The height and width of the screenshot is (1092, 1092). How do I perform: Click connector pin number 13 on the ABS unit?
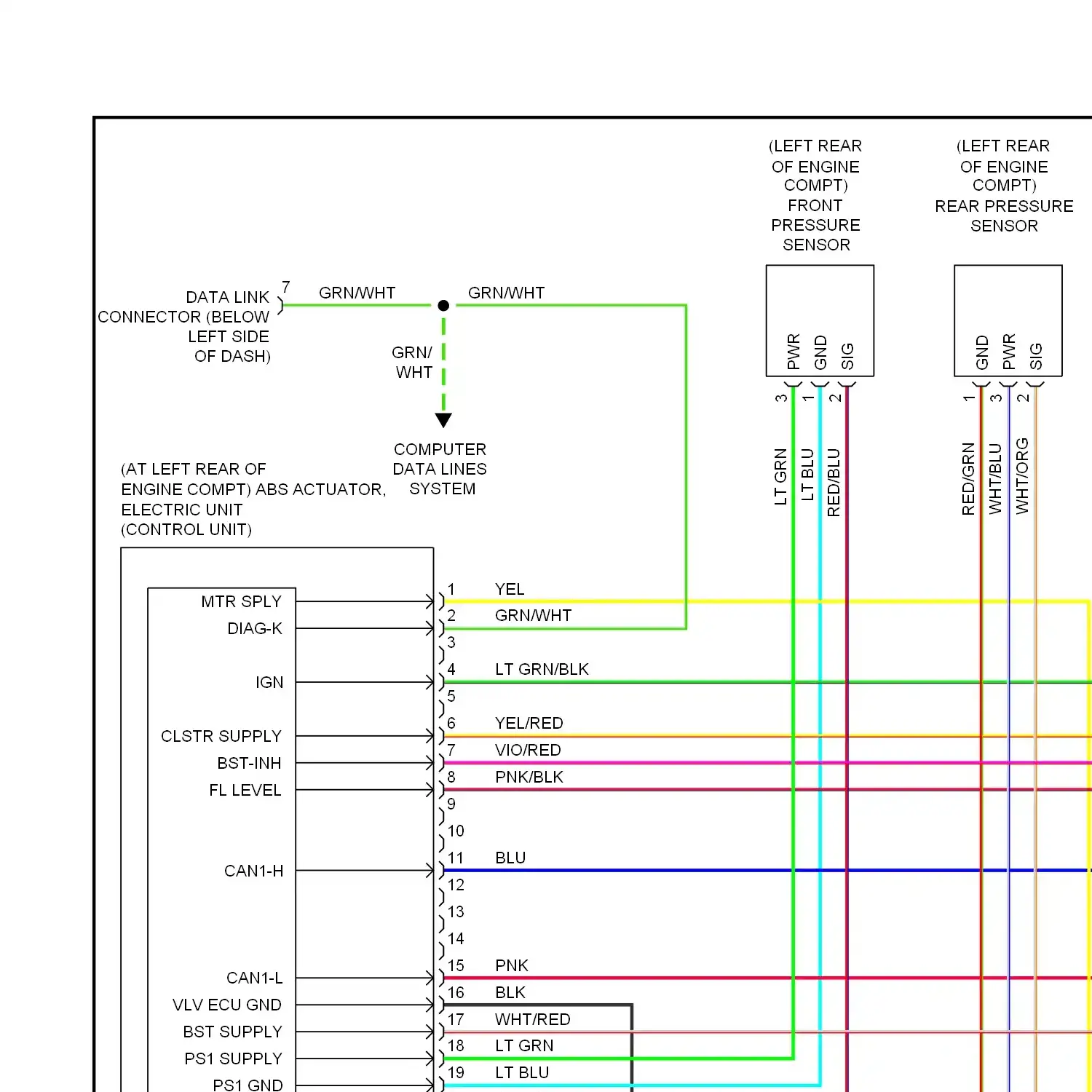point(456,911)
